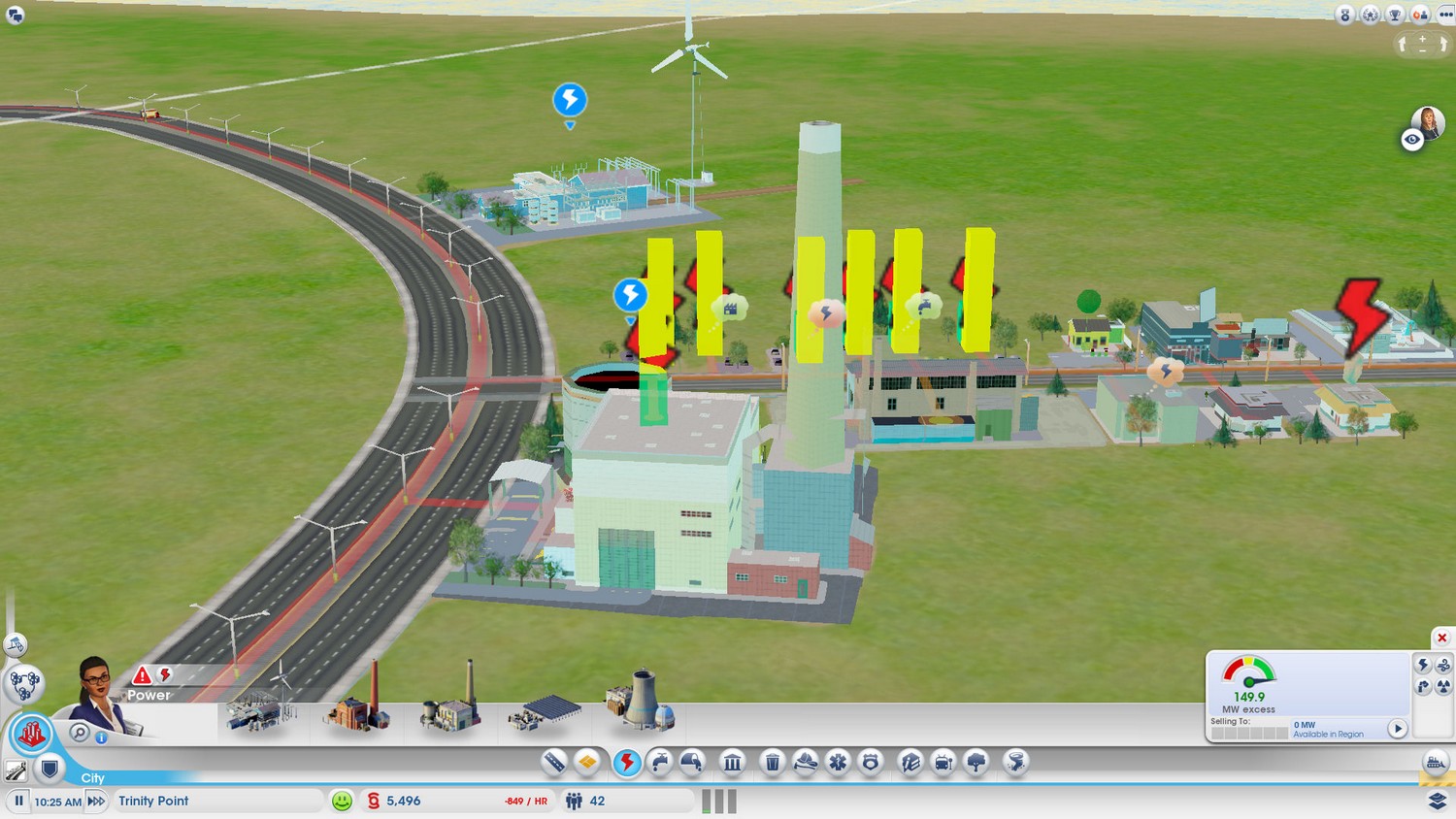Open the medal achievements button
The image size is (1456, 819).
(1345, 15)
